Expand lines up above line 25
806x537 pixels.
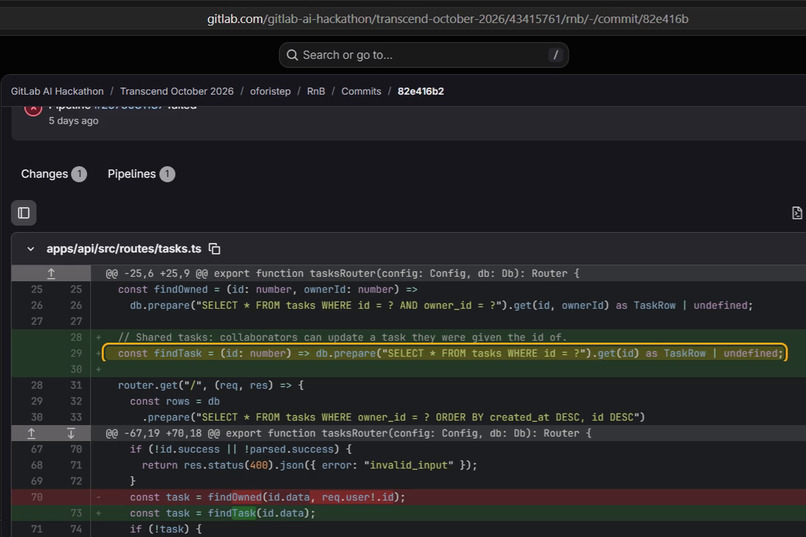click(x=51, y=273)
